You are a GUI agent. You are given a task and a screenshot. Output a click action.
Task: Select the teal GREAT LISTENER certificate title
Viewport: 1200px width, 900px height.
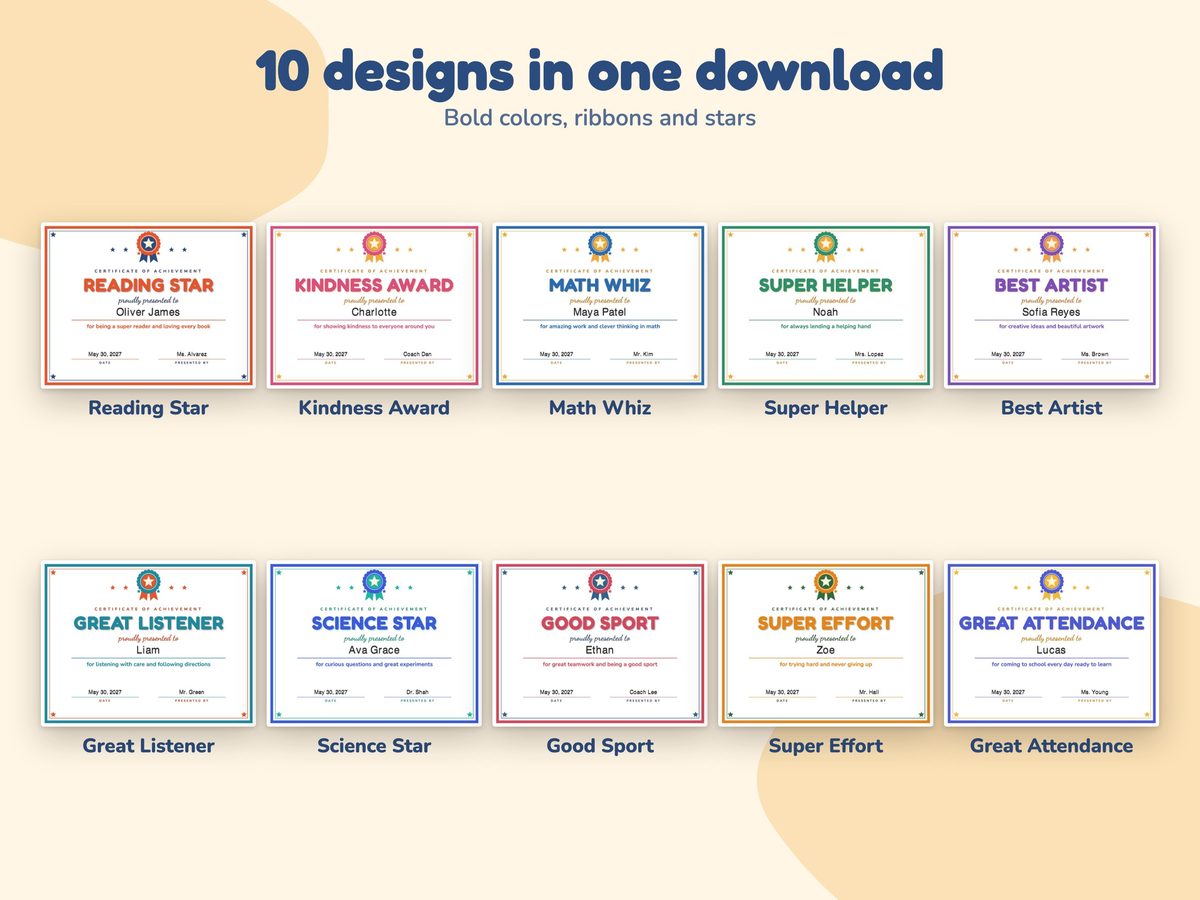148,623
